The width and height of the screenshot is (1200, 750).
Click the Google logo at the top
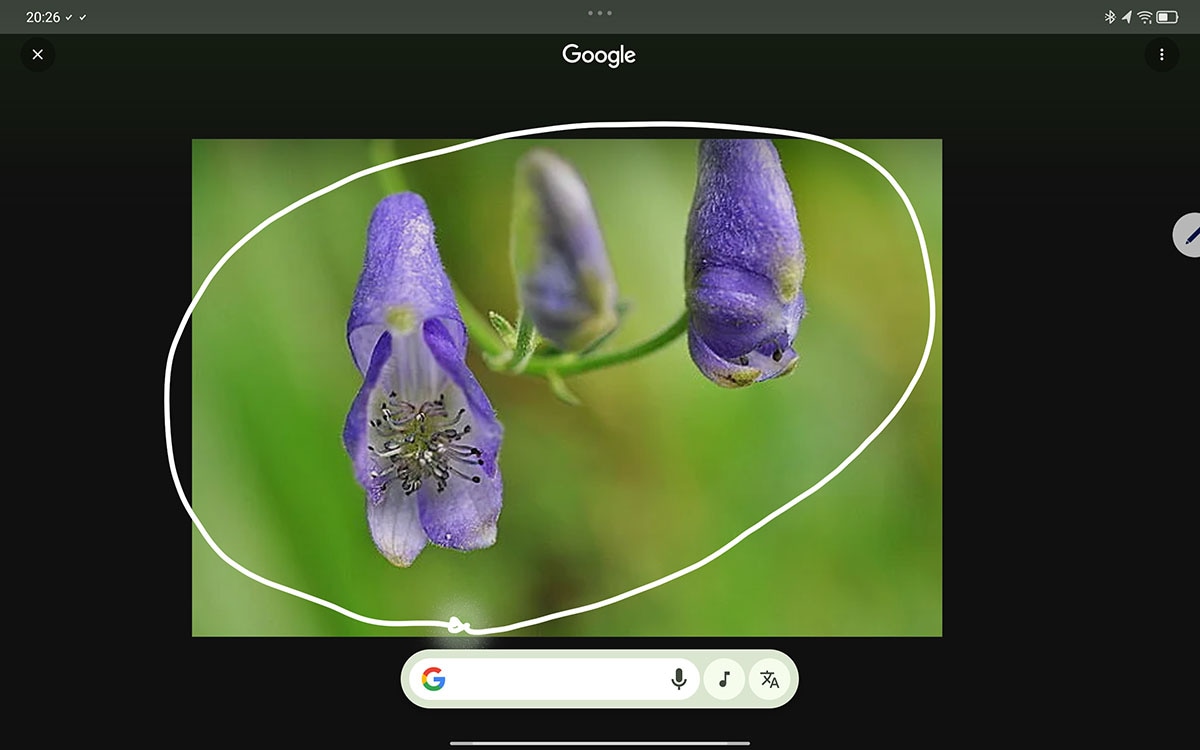pos(599,55)
